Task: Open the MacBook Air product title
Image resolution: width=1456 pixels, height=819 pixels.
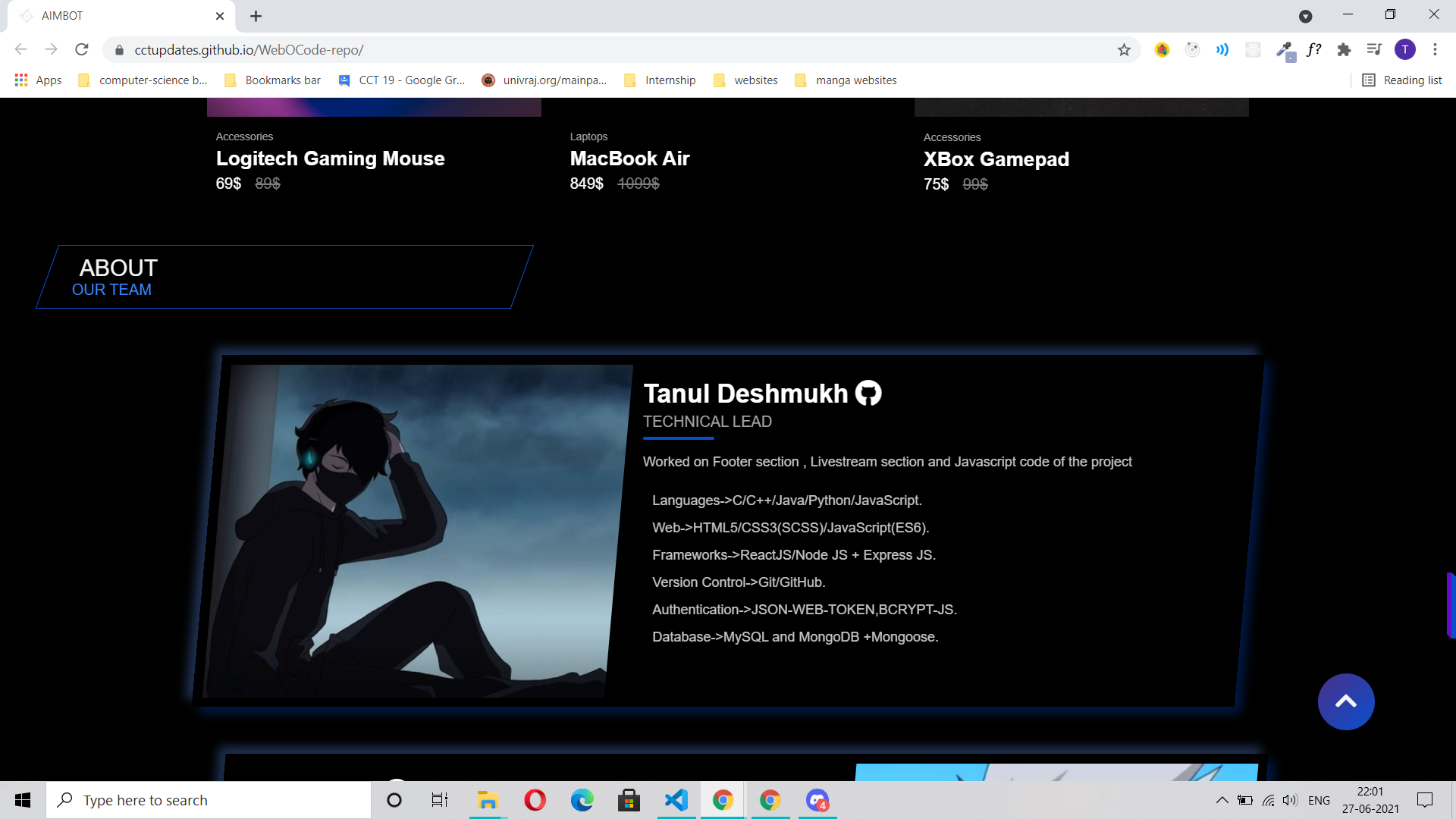Action: 629,158
